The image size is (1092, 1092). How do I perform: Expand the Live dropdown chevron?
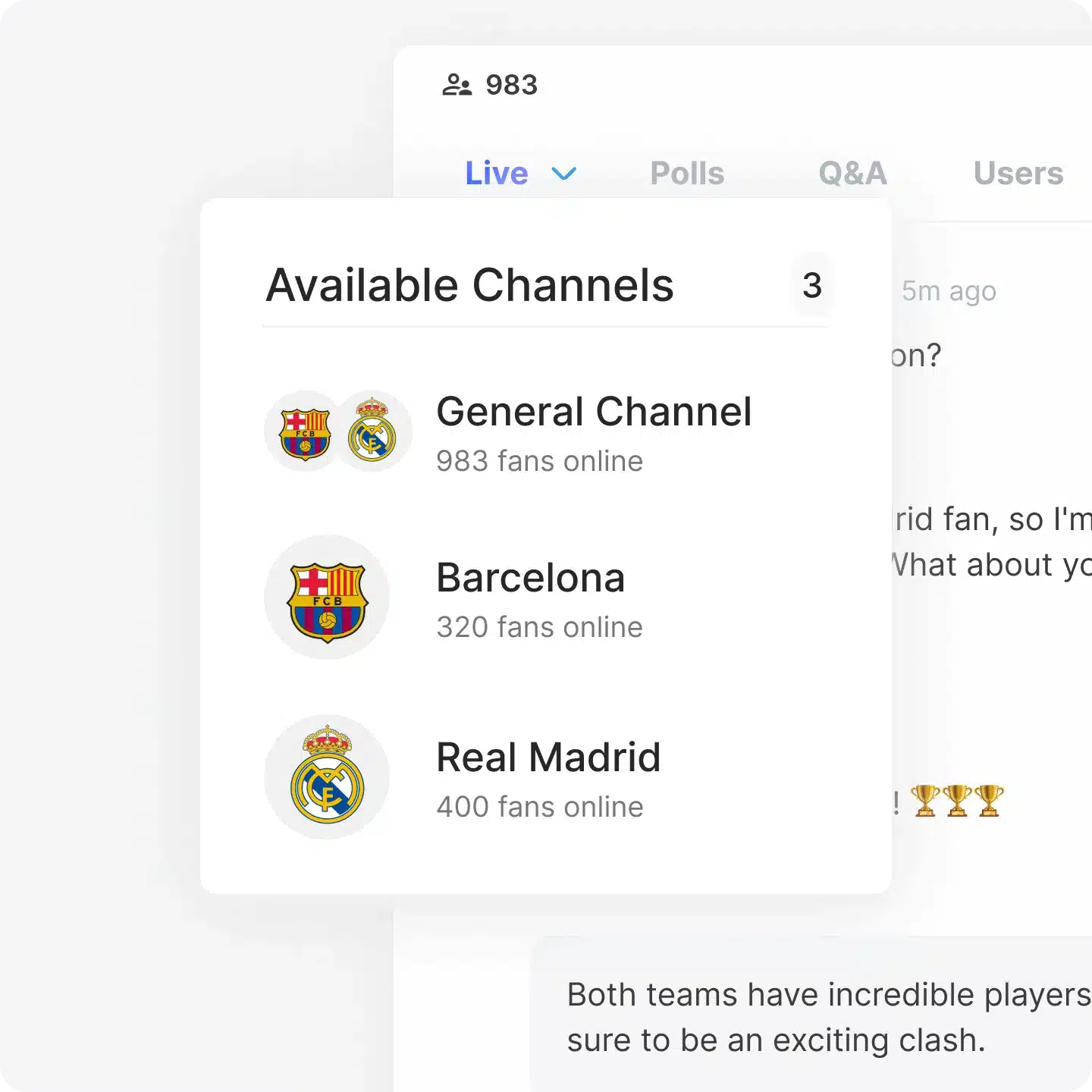pyautogui.click(x=563, y=174)
